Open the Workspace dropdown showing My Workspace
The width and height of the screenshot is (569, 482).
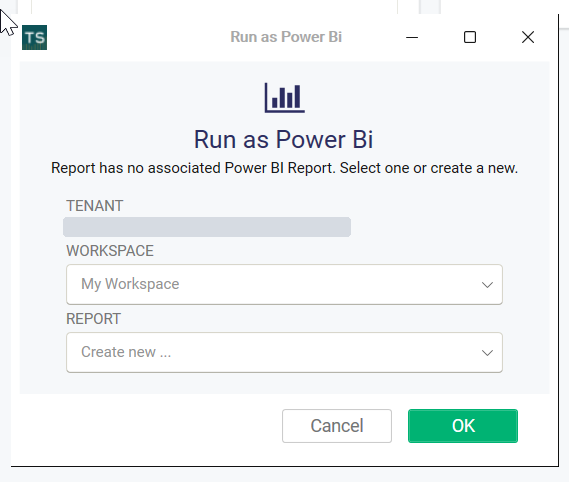tap(284, 284)
